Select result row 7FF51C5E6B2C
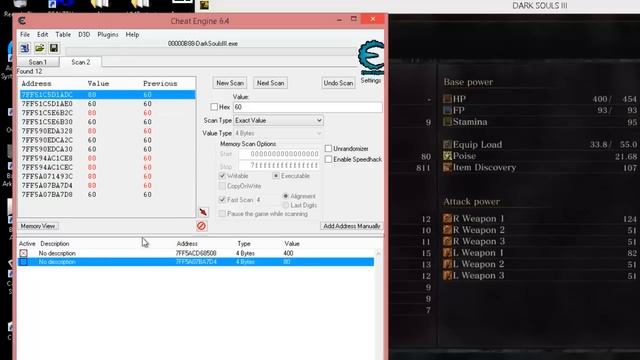Viewport: 640px width, 360px height. (108, 113)
